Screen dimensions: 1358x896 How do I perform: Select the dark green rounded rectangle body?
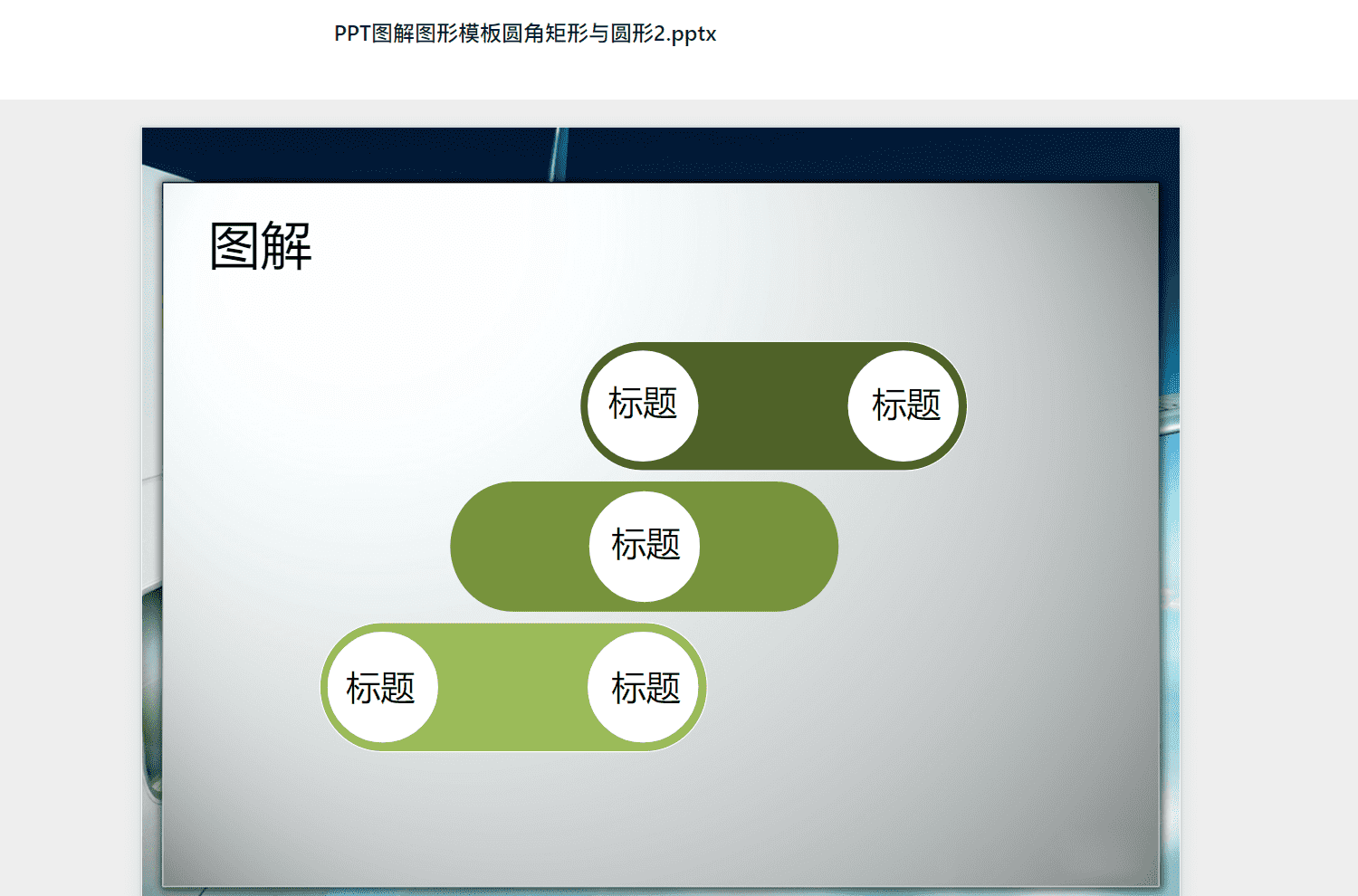[x=773, y=405]
